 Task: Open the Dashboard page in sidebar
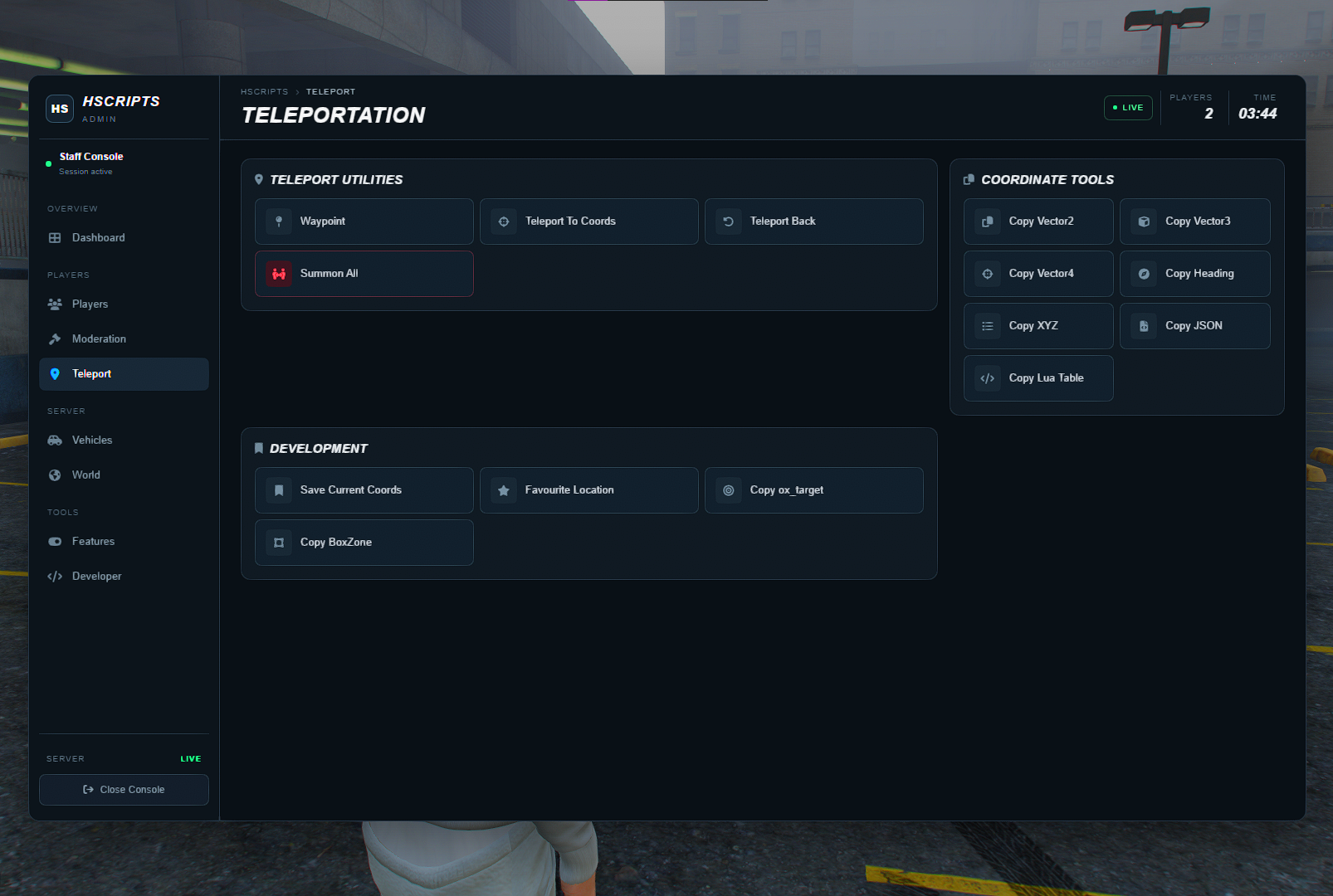coord(124,238)
